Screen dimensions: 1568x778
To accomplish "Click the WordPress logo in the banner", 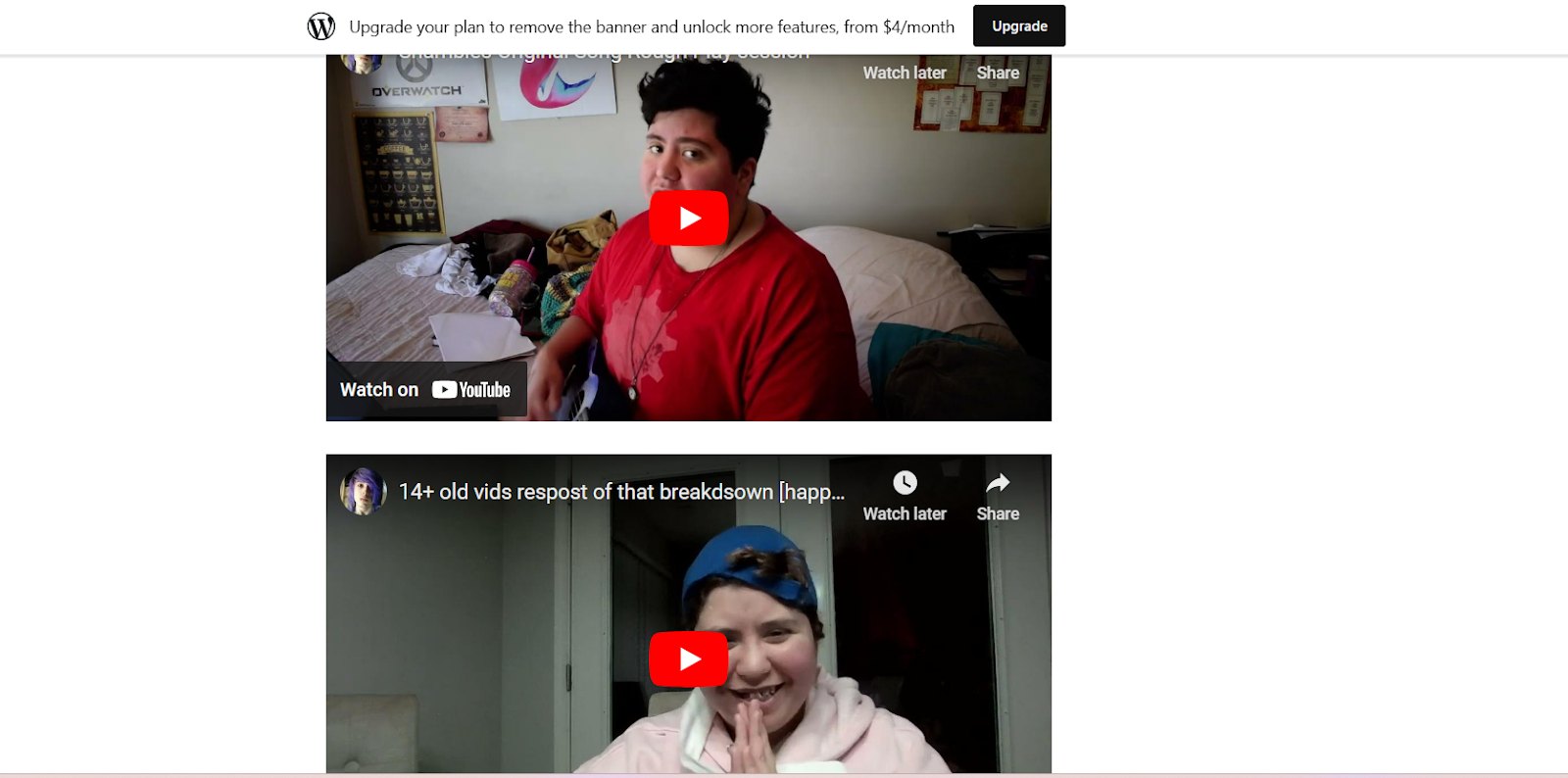I will pos(321,26).
